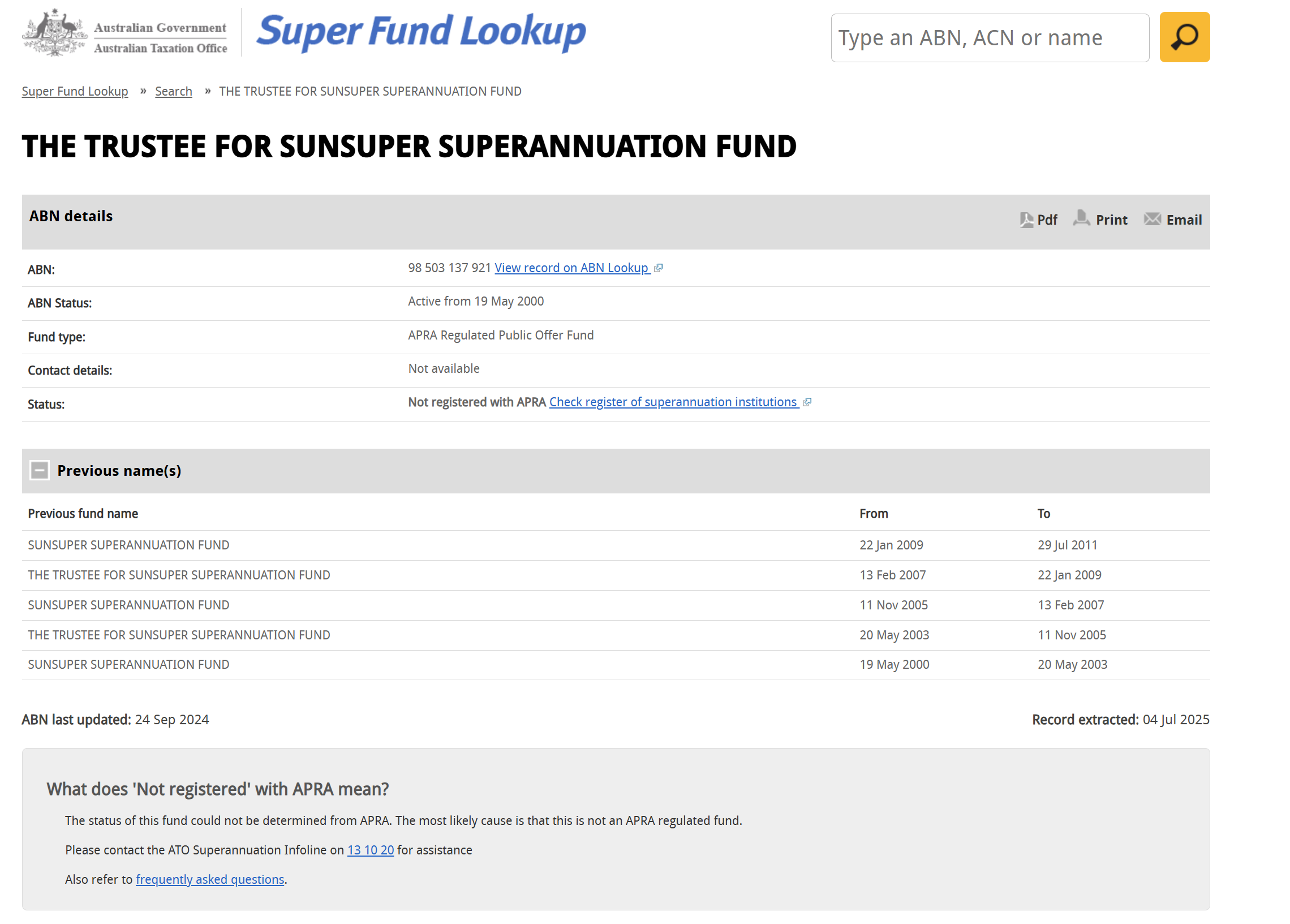Open the frequently asked questions link
The image size is (1290, 924).
point(210,880)
